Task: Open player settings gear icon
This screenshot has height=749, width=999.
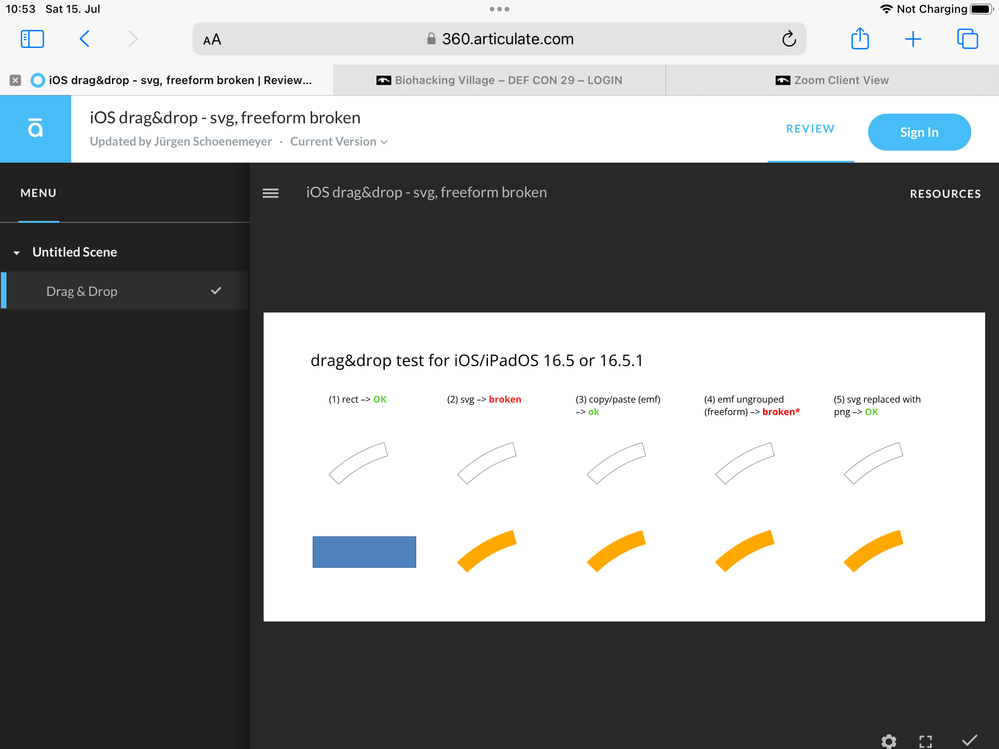Action: [x=889, y=741]
